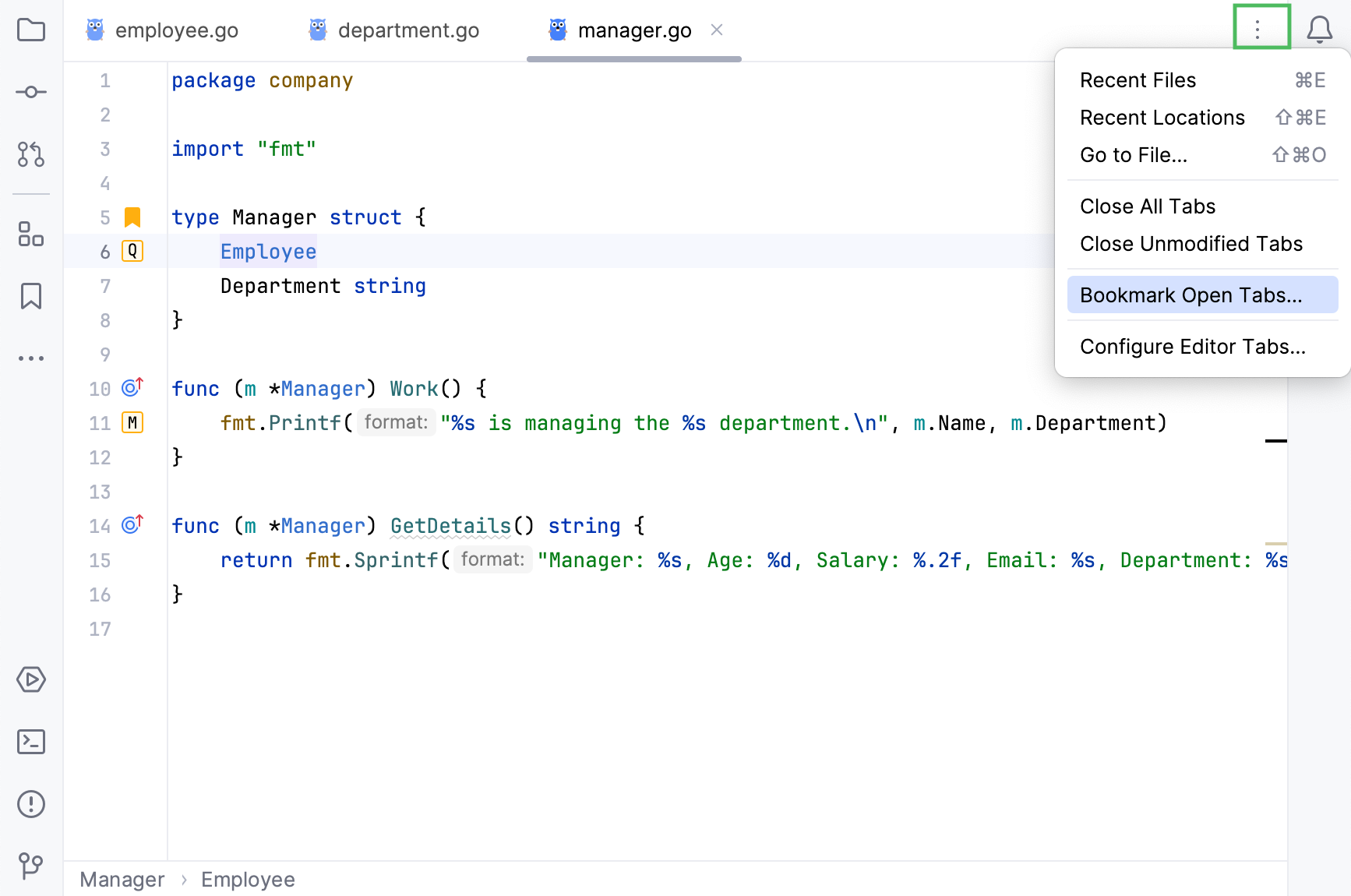Click the overridden method gutter icon on line 10
The width and height of the screenshot is (1351, 896).
pos(131,387)
